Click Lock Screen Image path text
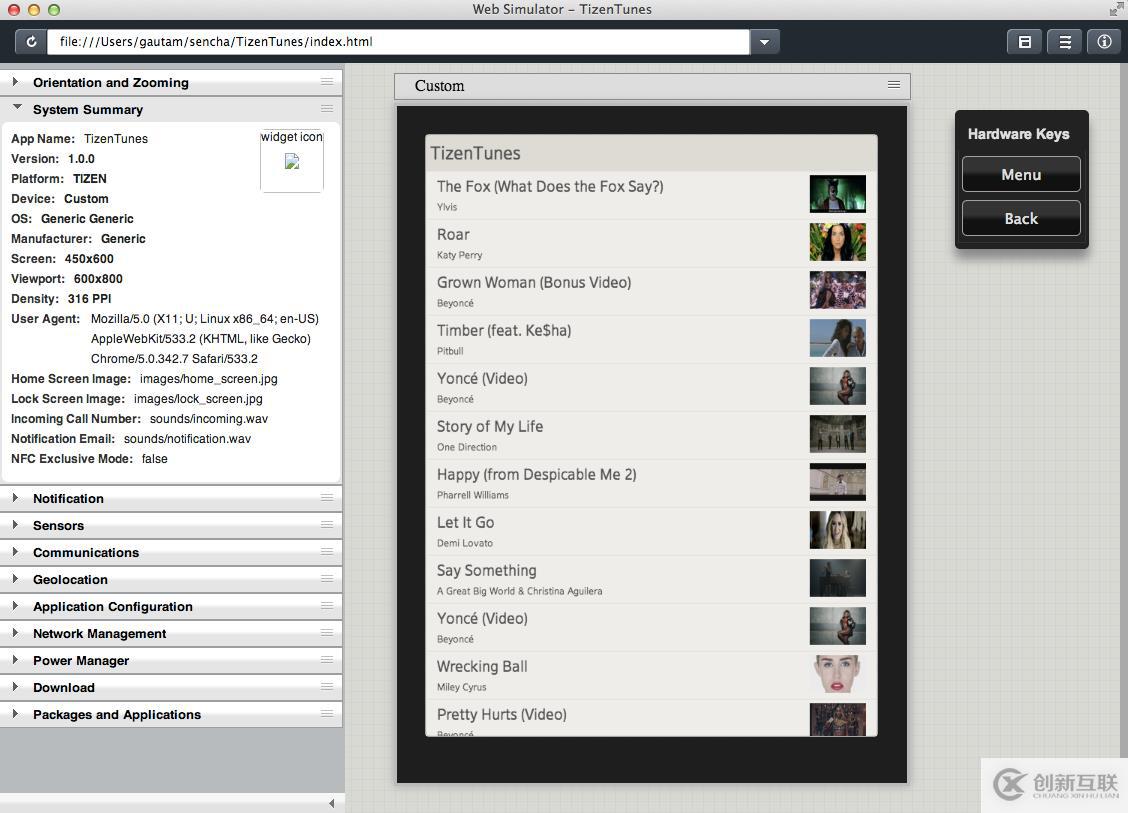Screen dimensions: 1128x813 tap(198, 399)
